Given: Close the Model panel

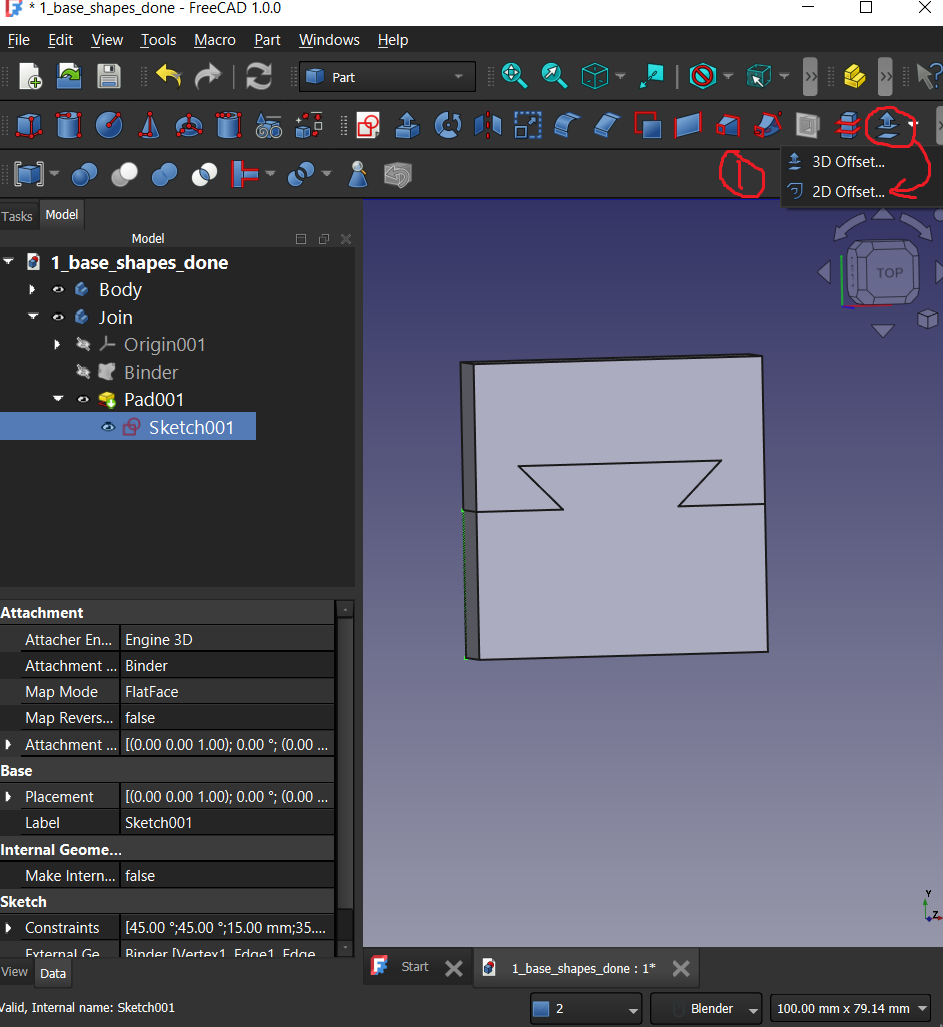Looking at the screenshot, I should (346, 239).
